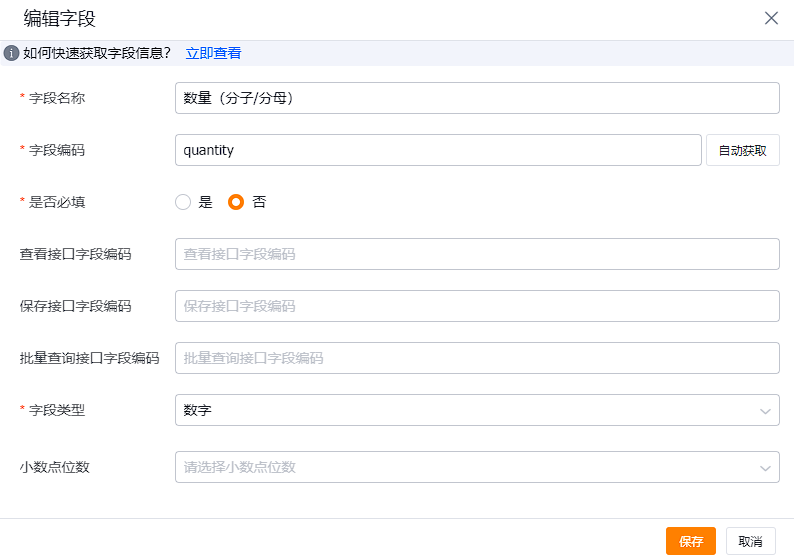Click the chevron arrow of 小数点位数 dropdown

coord(765,468)
